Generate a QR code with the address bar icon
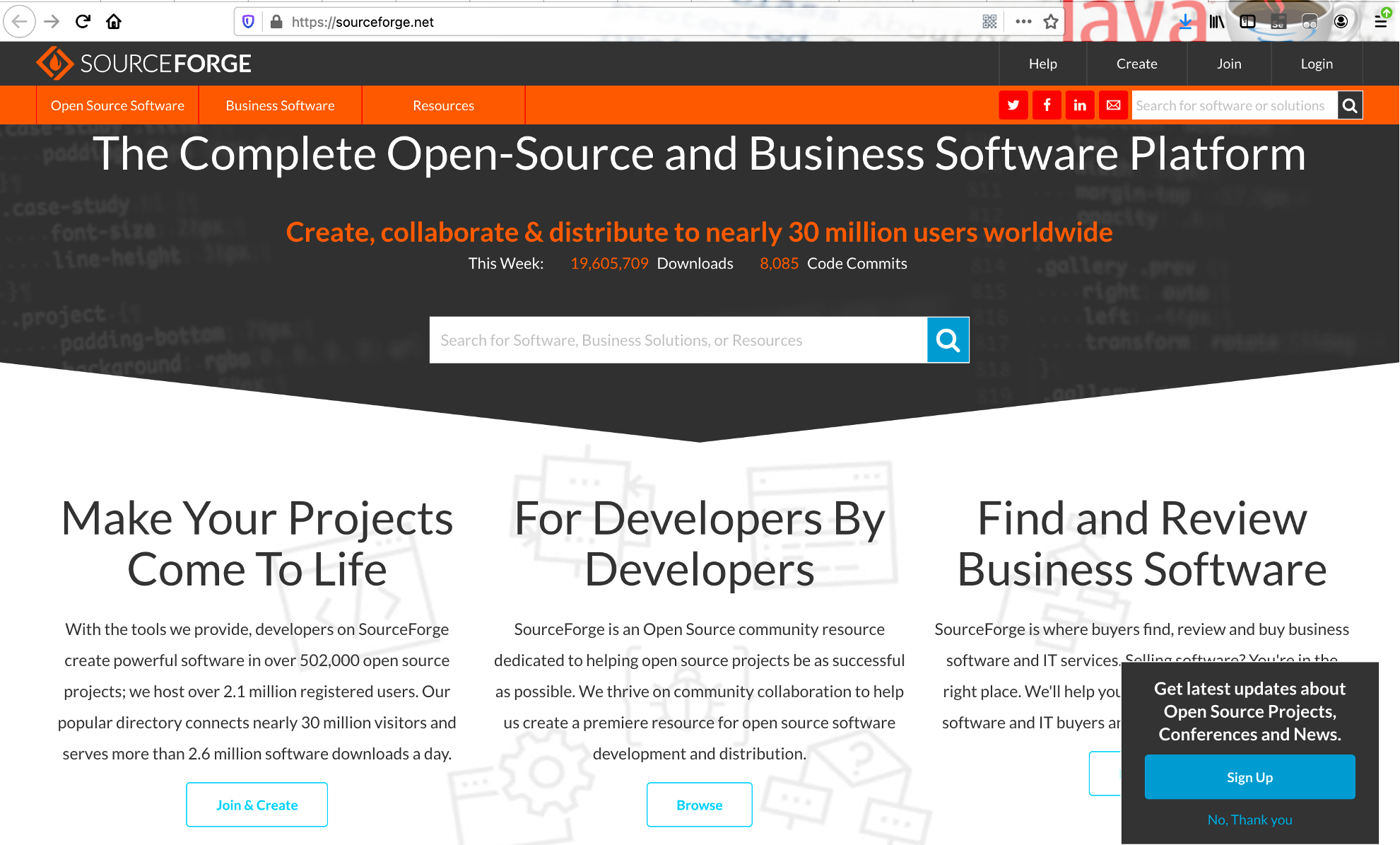This screenshot has height=845, width=1400. pyautogui.click(x=989, y=22)
